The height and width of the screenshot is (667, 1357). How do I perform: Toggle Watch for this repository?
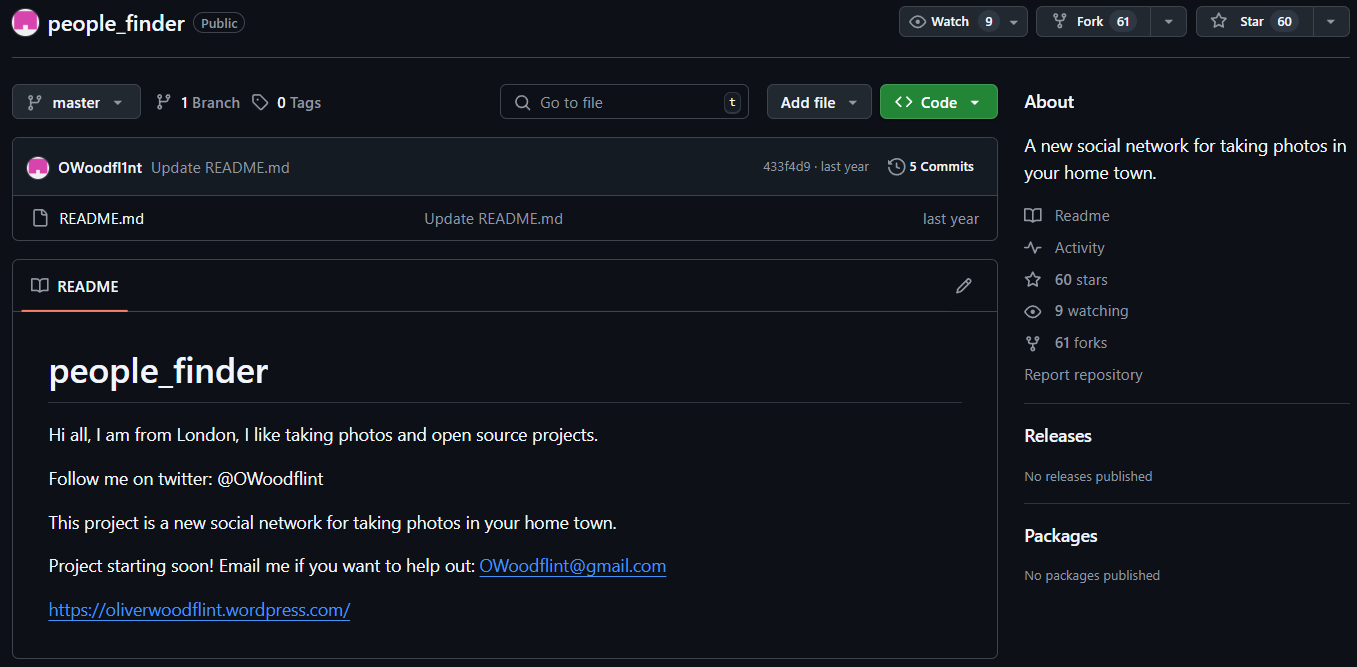950,22
